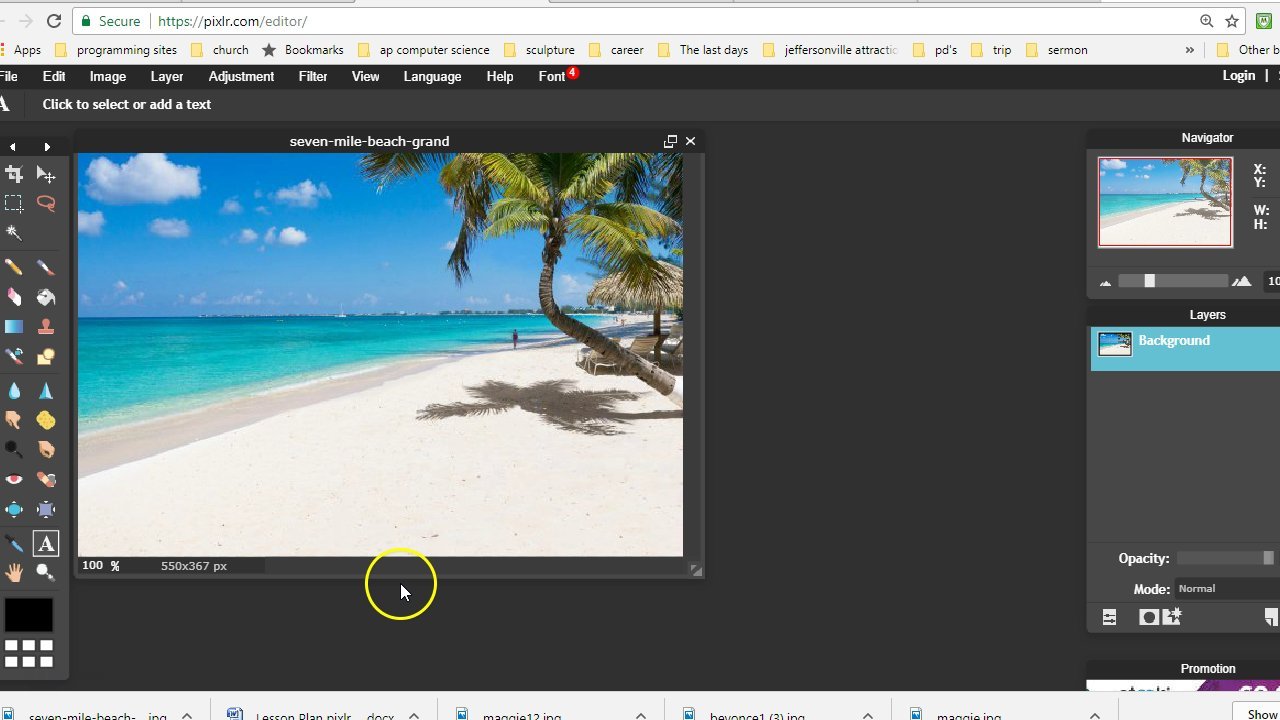The width and height of the screenshot is (1280, 720).
Task: Select the Crop tool
Action: pos(14,175)
